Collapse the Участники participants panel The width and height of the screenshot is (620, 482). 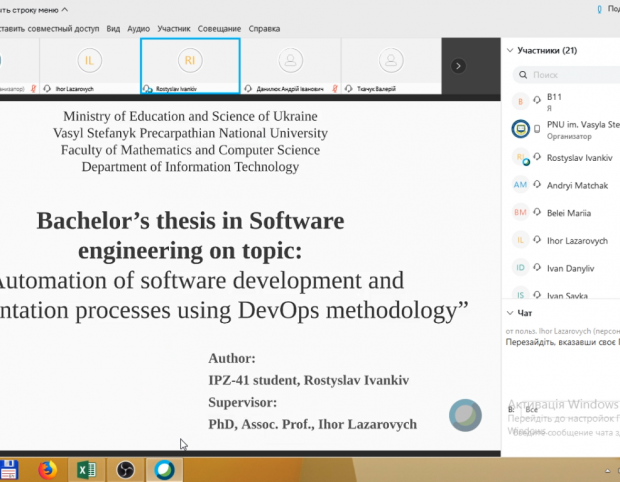point(510,50)
